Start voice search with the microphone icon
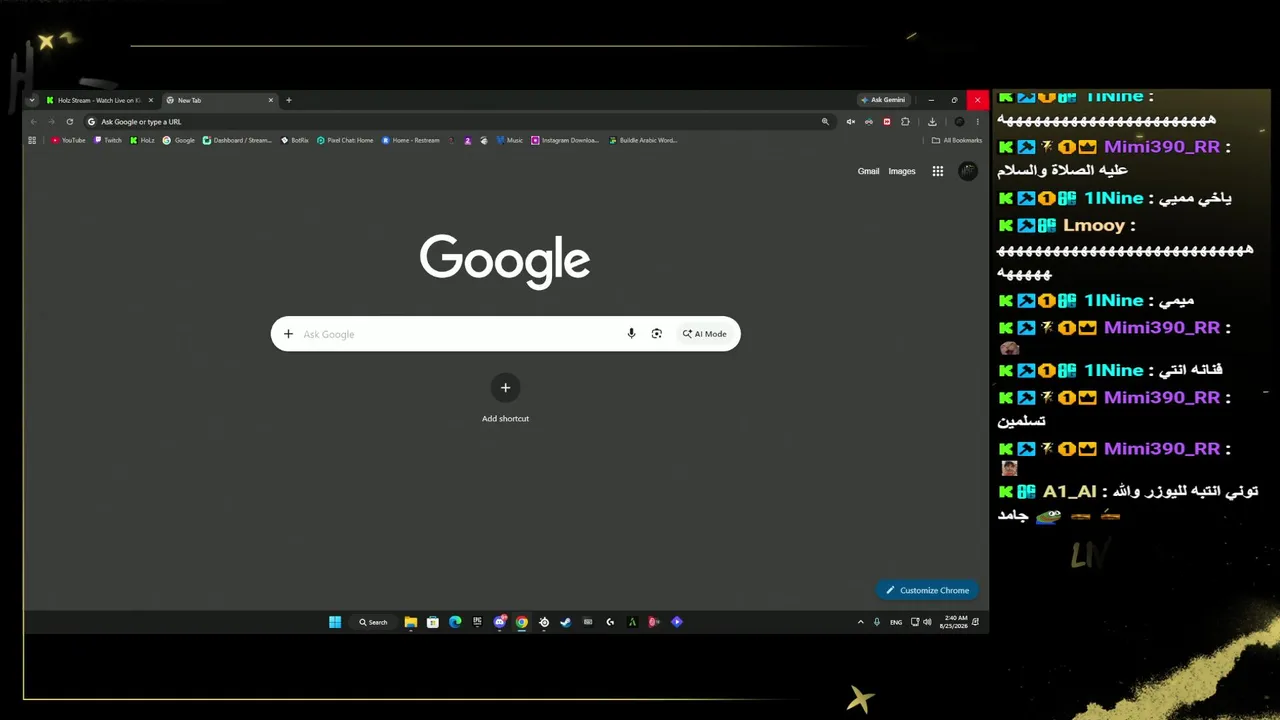1280x720 pixels. click(631, 334)
